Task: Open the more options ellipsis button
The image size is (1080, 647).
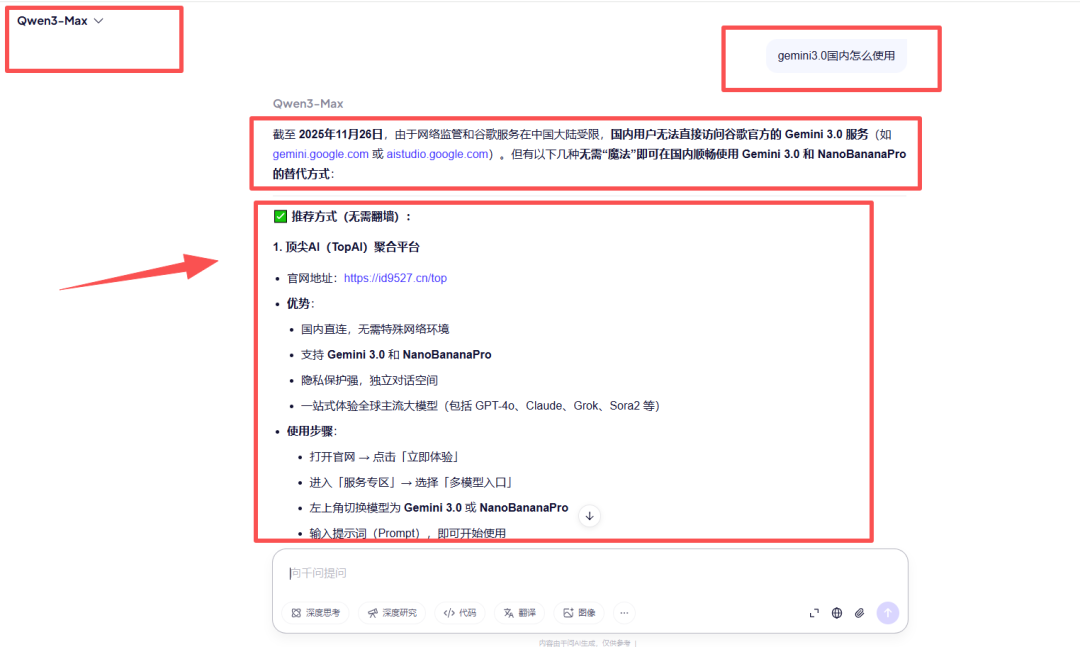Action: pyautogui.click(x=624, y=613)
